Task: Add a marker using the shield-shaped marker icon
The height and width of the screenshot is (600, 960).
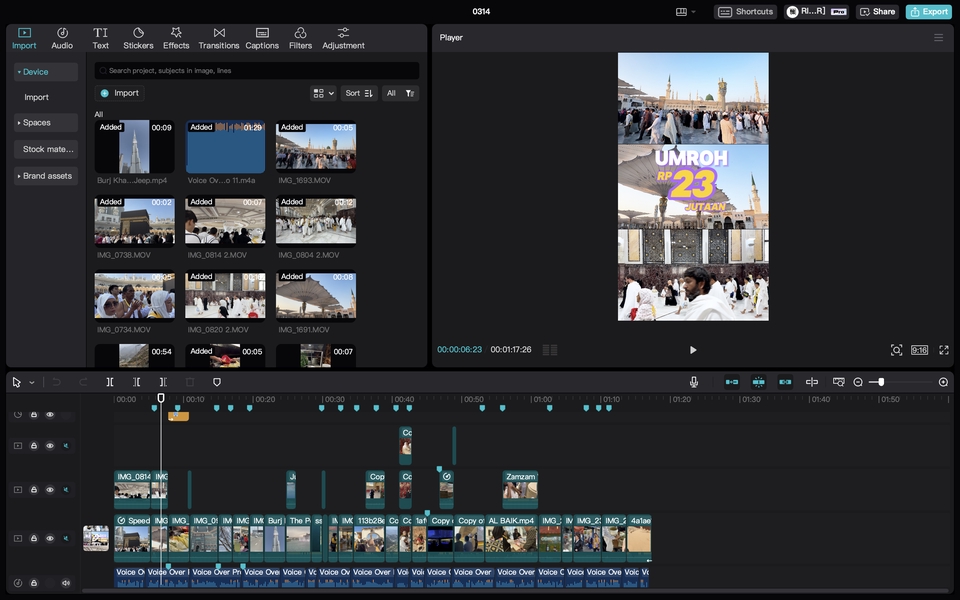Action: 217,382
